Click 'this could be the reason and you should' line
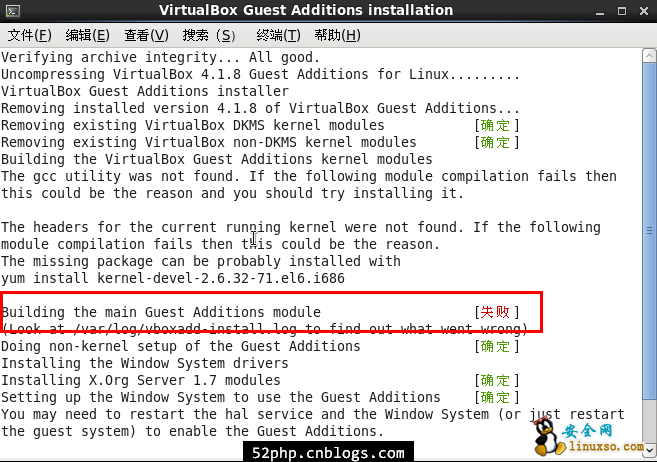Viewport: 657px width, 462px height. [x=233, y=194]
